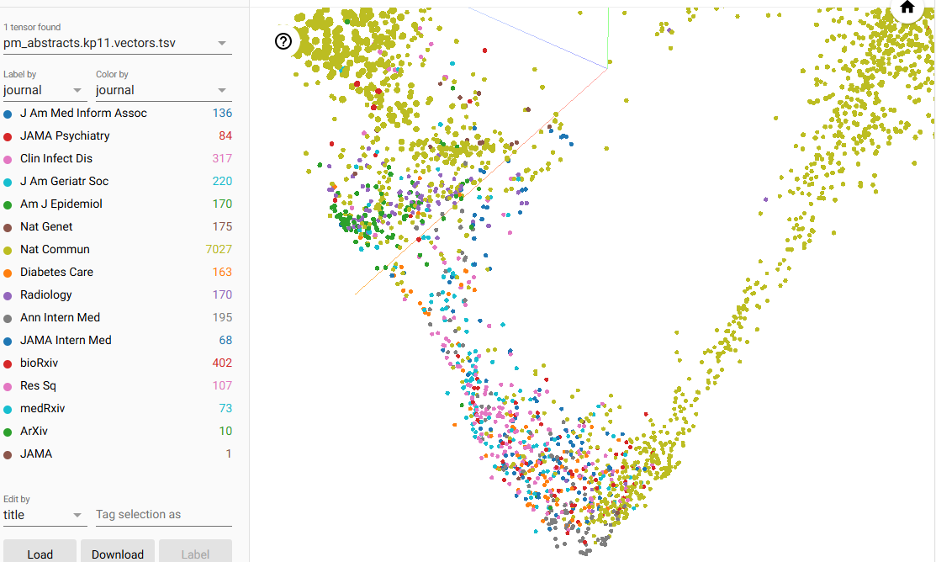936x562 pixels.
Task: Select the Nat Genet legend entry
Action: click(47, 227)
